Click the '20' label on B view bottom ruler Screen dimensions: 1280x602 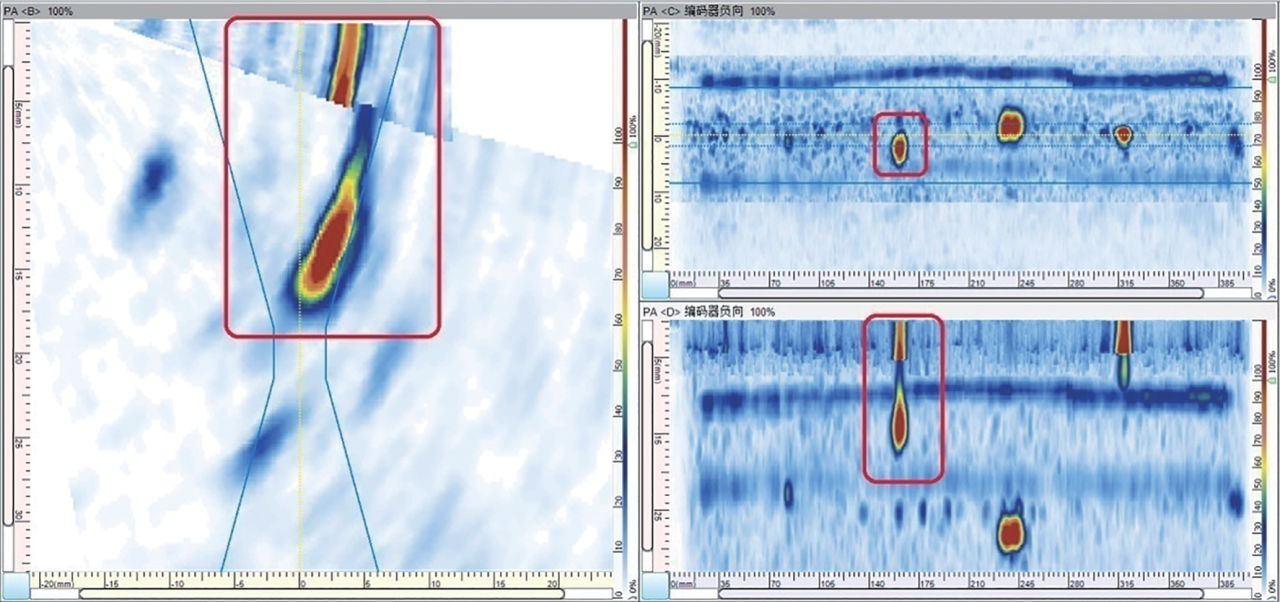pos(553,582)
